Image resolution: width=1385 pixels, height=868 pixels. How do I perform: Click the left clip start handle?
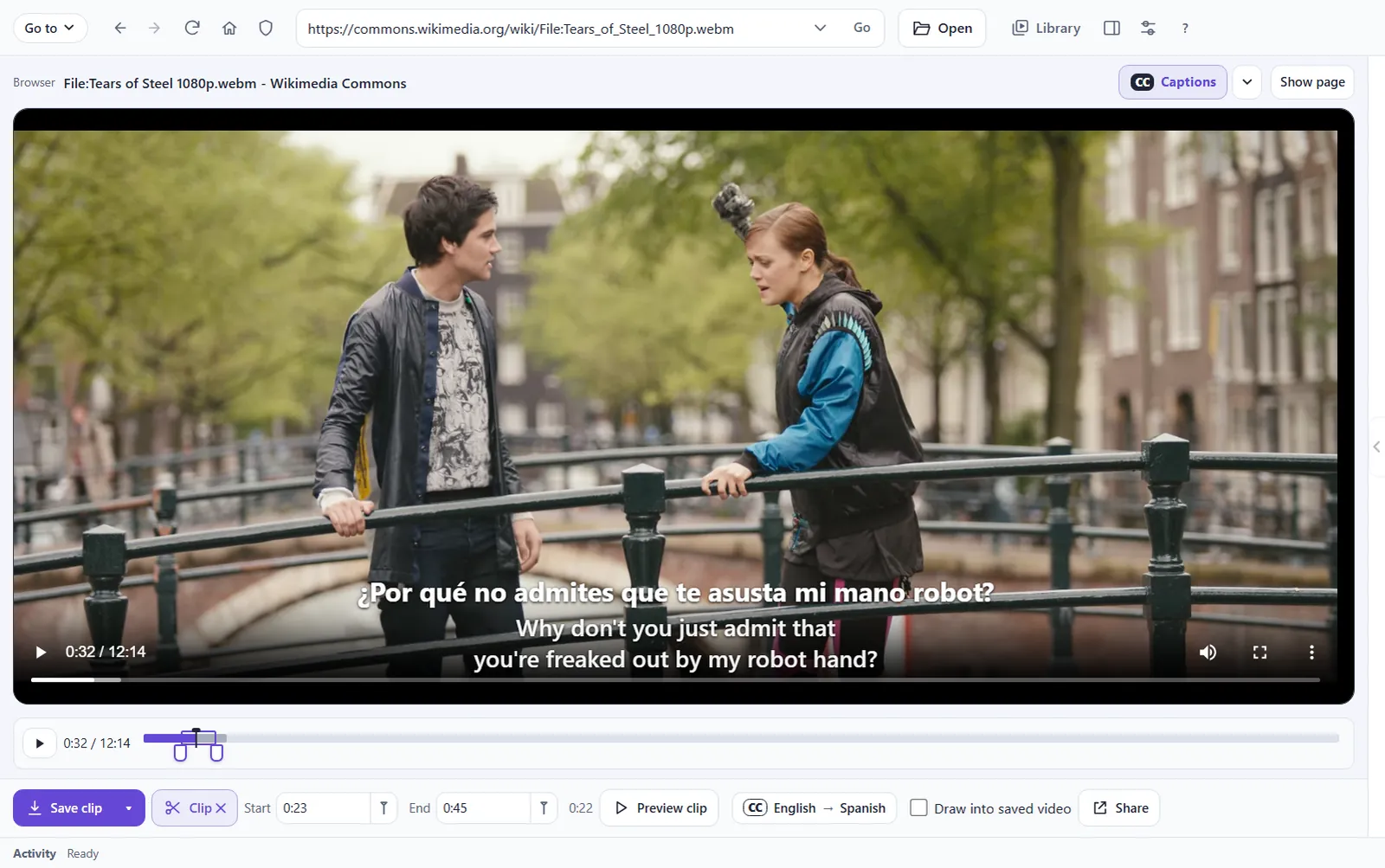[x=180, y=753]
